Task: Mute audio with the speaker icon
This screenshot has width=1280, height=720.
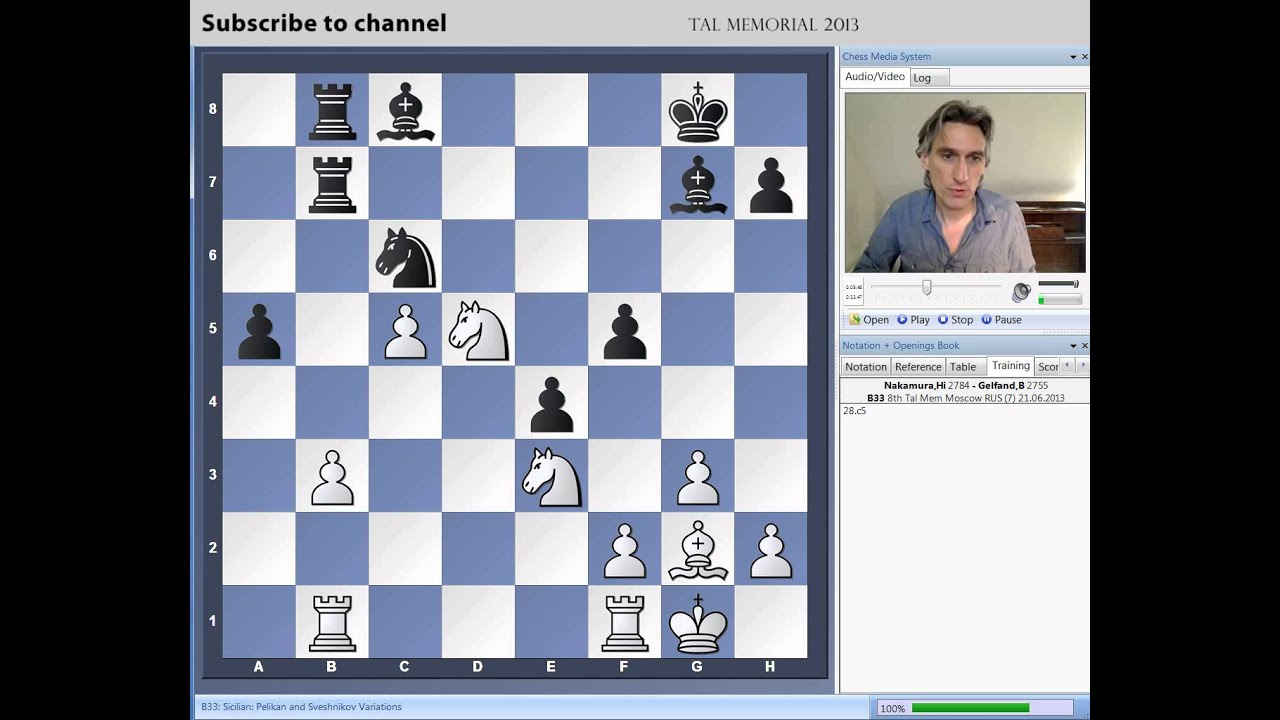Action: point(1021,292)
